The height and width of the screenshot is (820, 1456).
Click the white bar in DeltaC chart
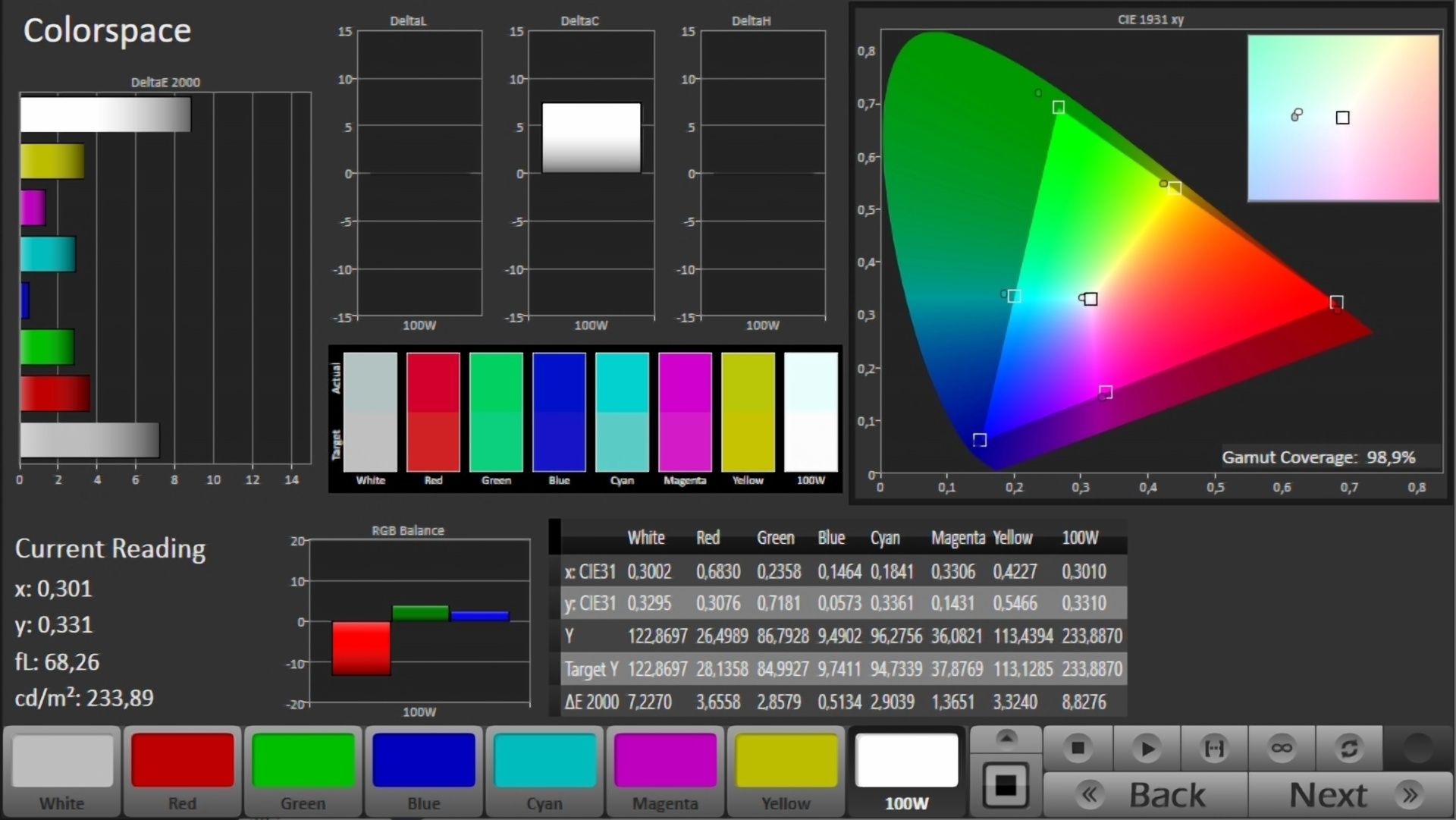591,138
